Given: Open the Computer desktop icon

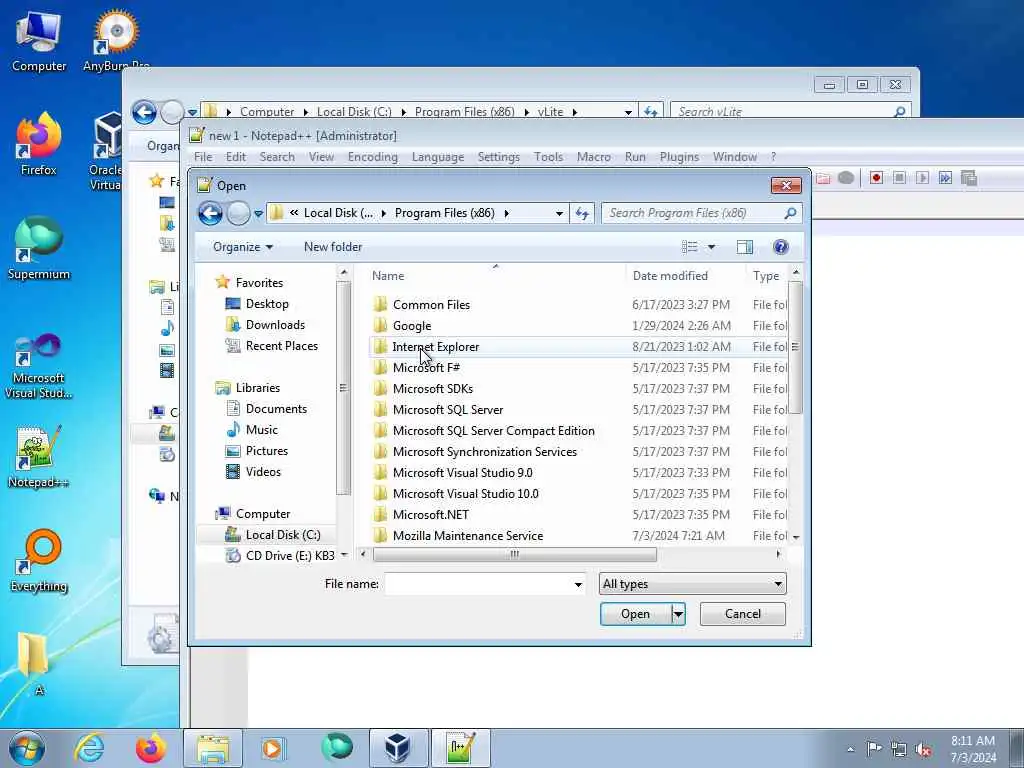Looking at the screenshot, I should 39,41.
